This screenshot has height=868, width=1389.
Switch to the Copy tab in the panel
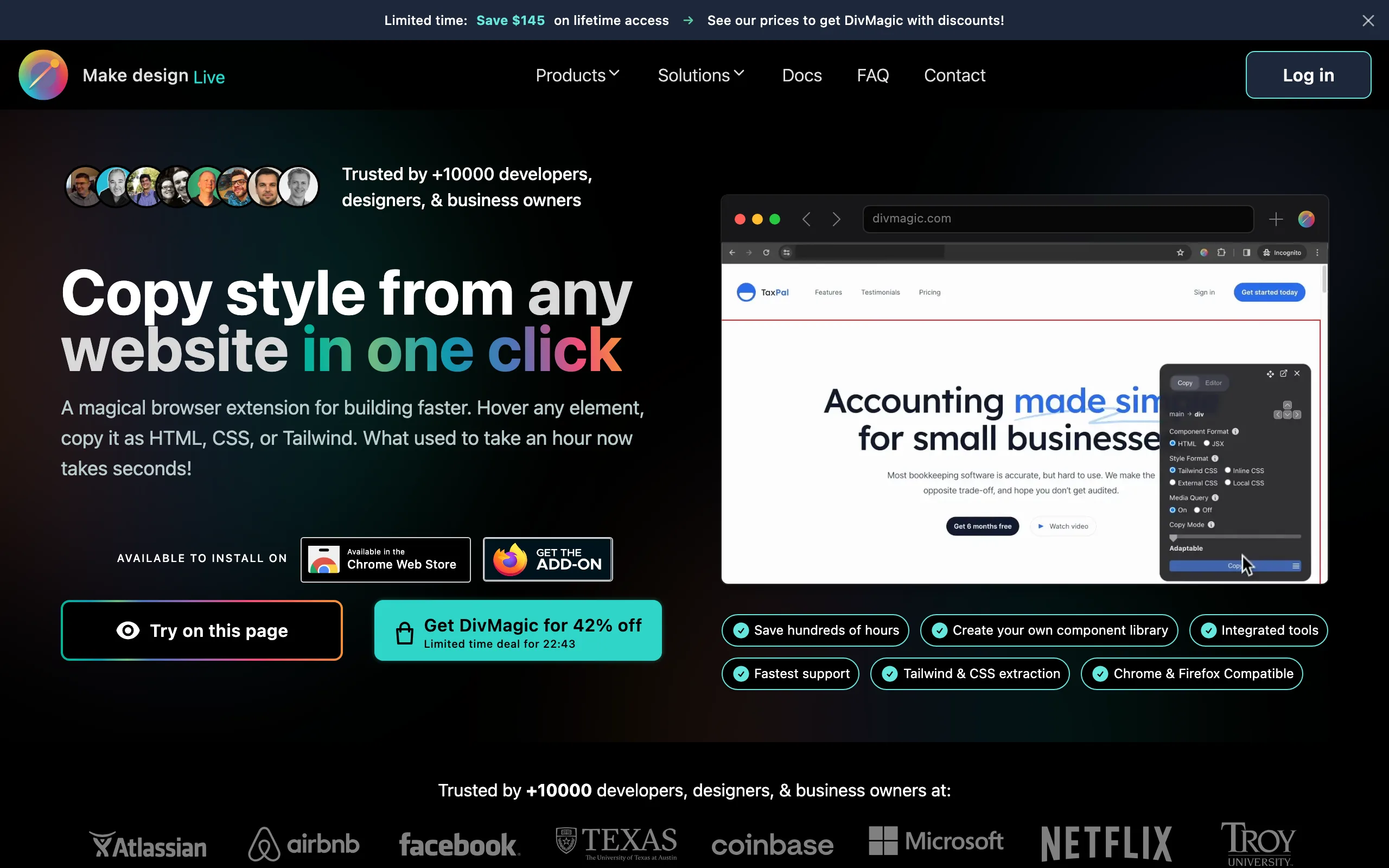tap(1184, 383)
